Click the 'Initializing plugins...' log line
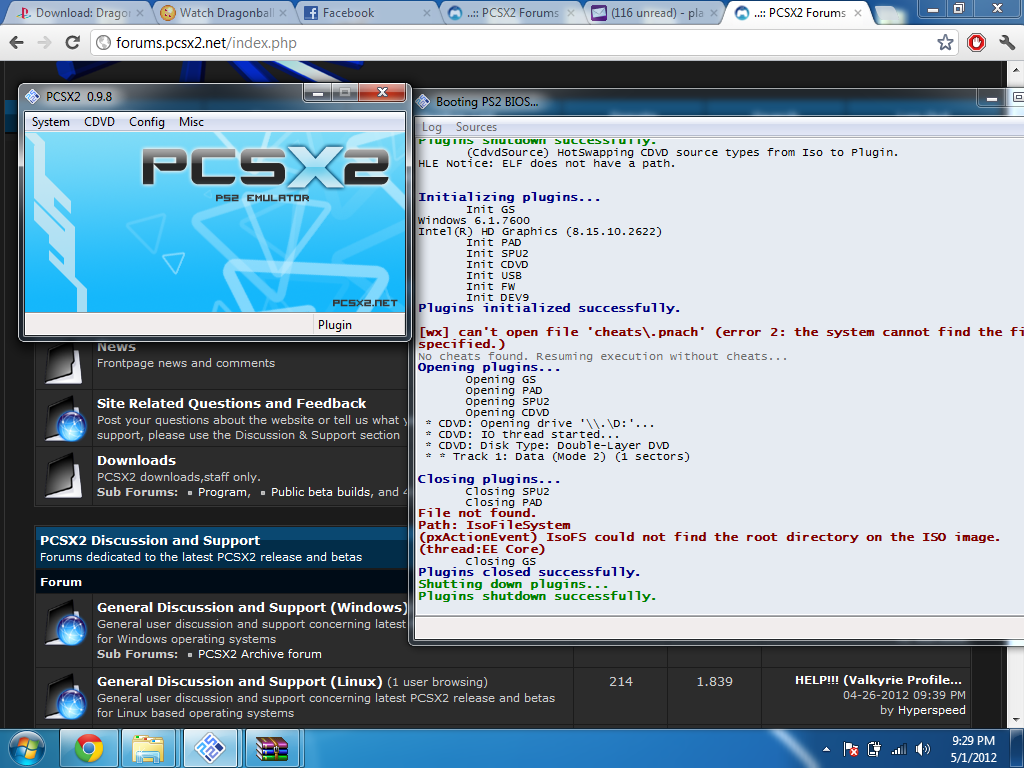 509,197
